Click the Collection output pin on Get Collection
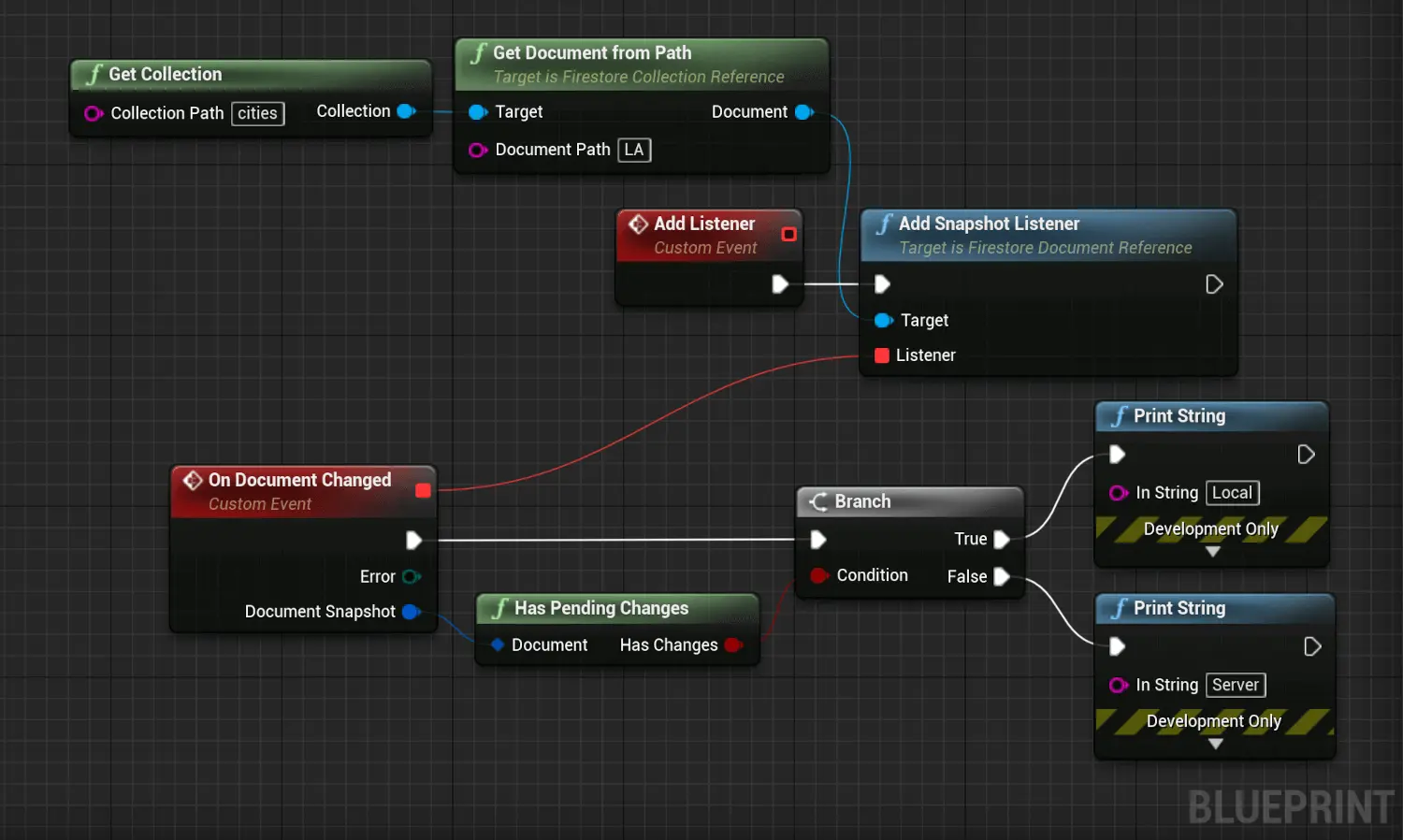 pyautogui.click(x=406, y=111)
